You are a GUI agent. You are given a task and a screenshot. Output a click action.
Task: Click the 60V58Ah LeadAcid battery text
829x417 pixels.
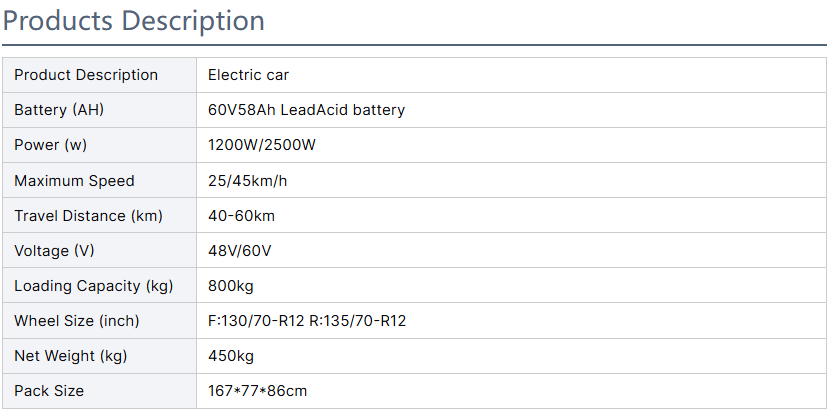(x=307, y=110)
